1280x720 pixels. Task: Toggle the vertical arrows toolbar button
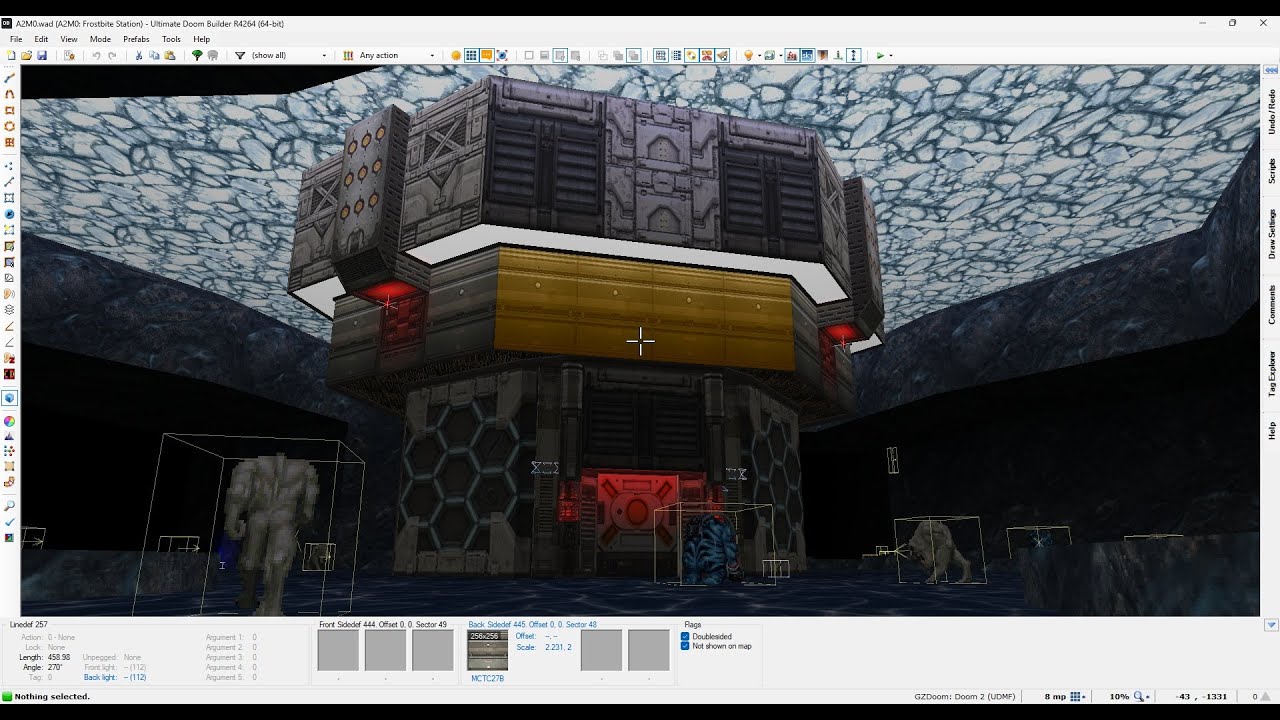click(853, 55)
